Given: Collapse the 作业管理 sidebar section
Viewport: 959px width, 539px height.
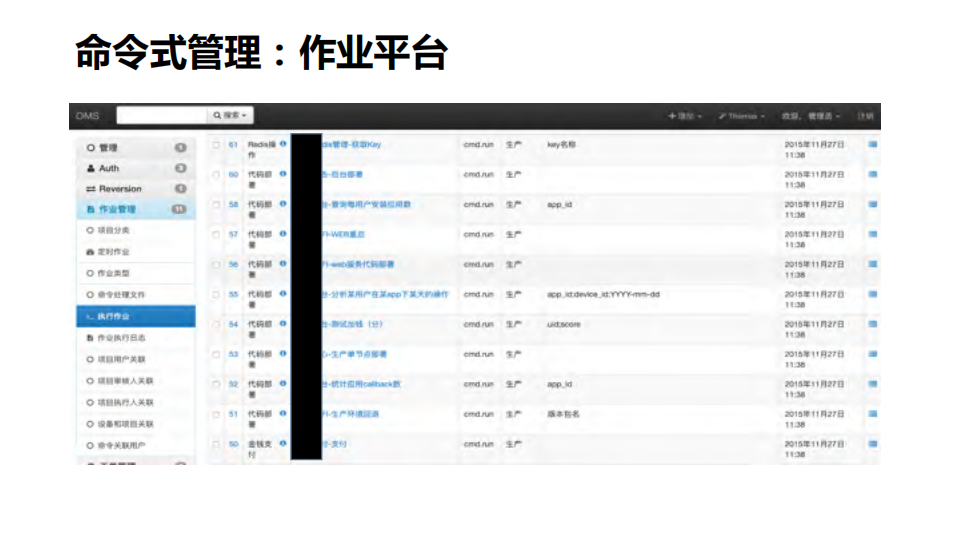Looking at the screenshot, I should tap(136, 209).
